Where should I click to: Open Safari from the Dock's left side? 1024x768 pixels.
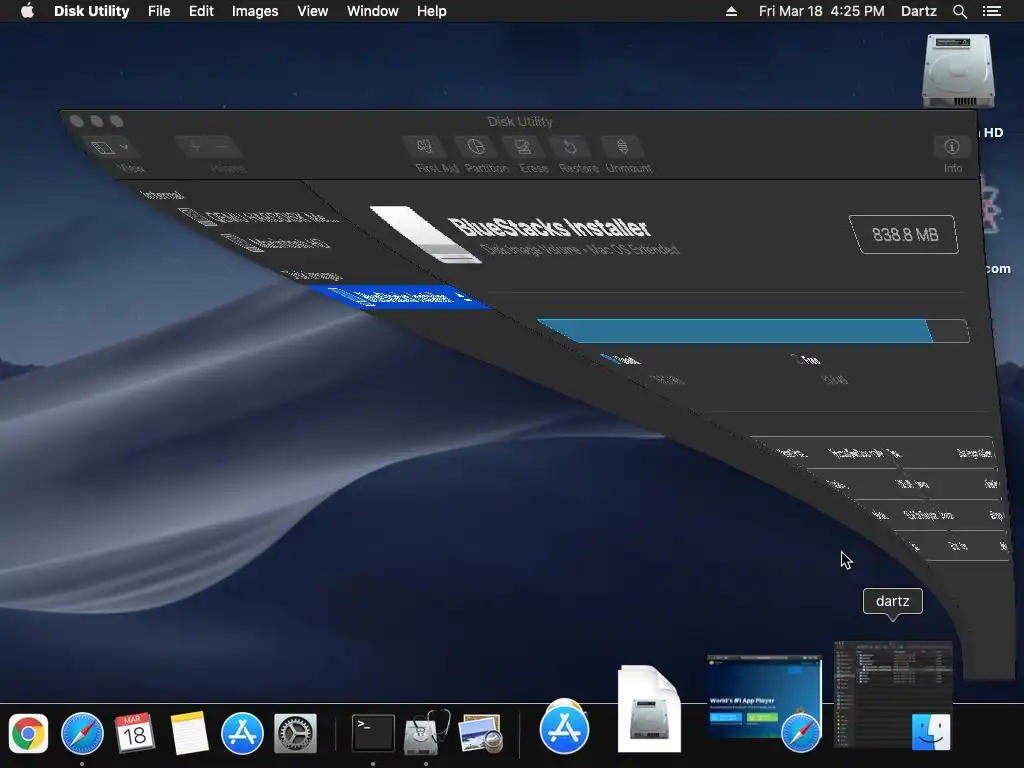pyautogui.click(x=82, y=733)
